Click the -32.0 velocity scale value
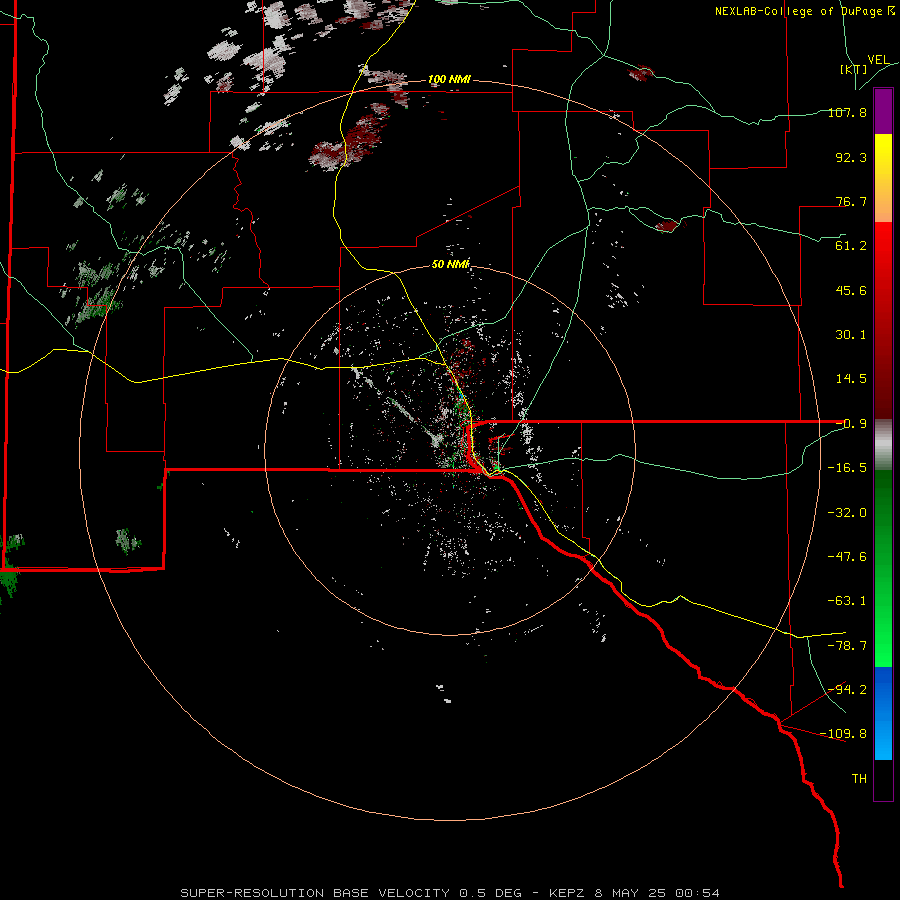 pos(847,513)
